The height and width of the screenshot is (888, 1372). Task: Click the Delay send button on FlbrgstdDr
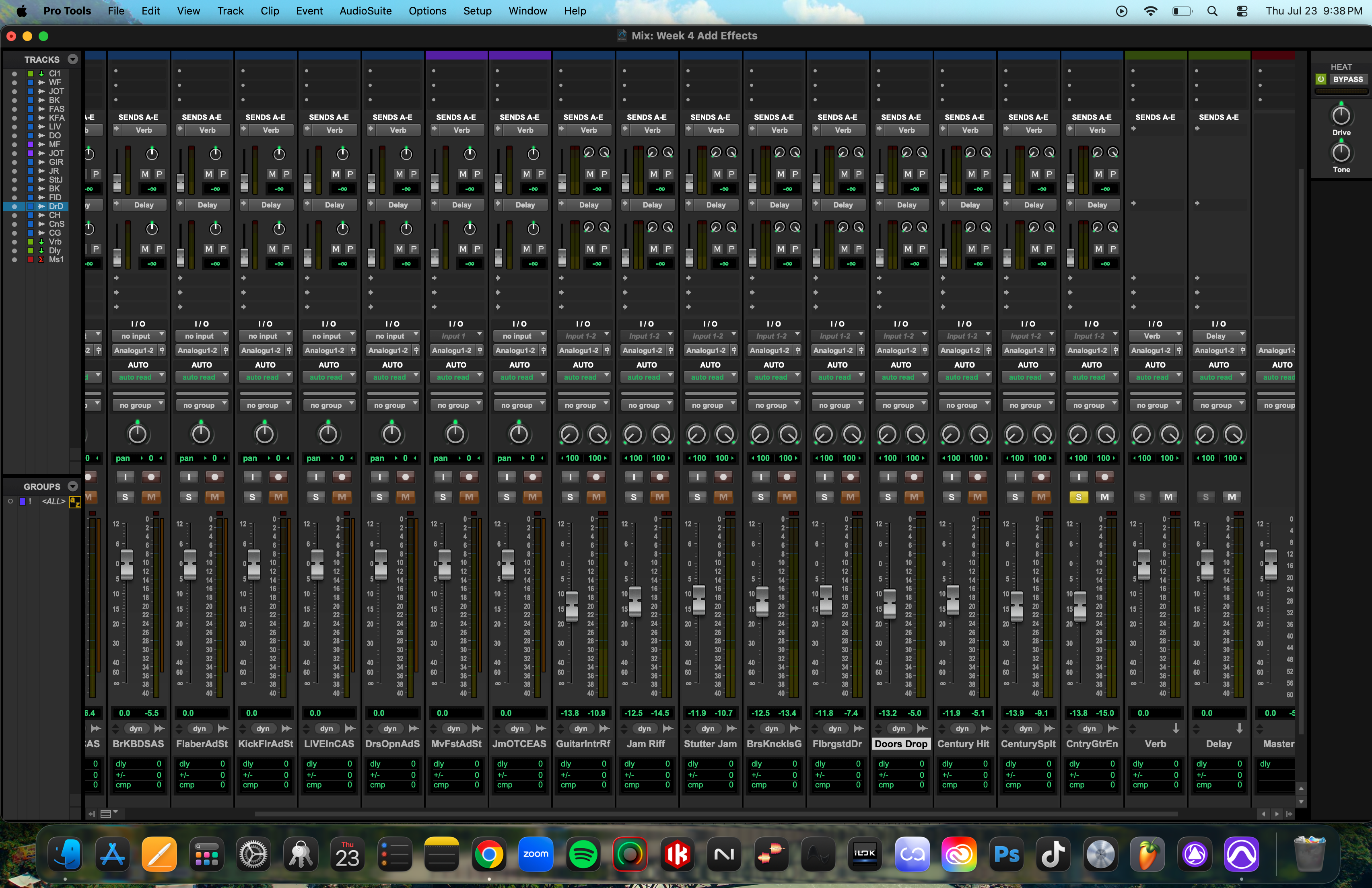[843, 205]
